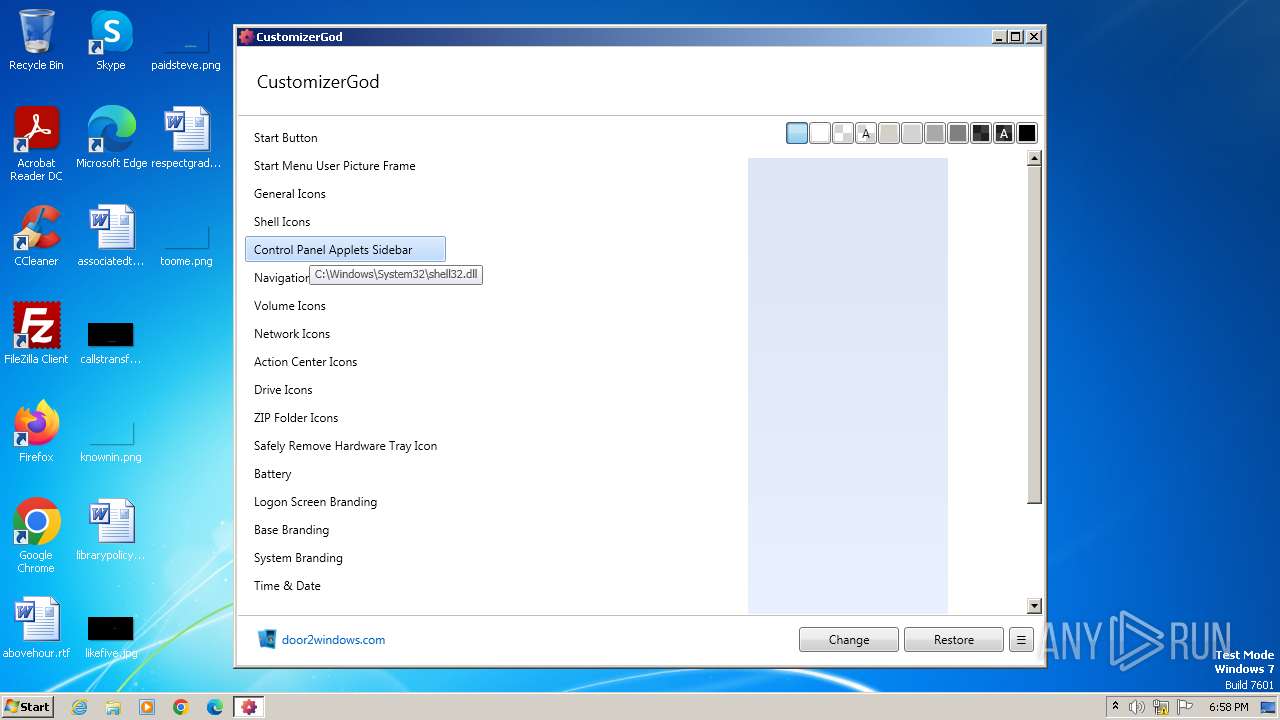Open network status tray icon
This screenshot has width=1280, height=720.
click(1161, 707)
